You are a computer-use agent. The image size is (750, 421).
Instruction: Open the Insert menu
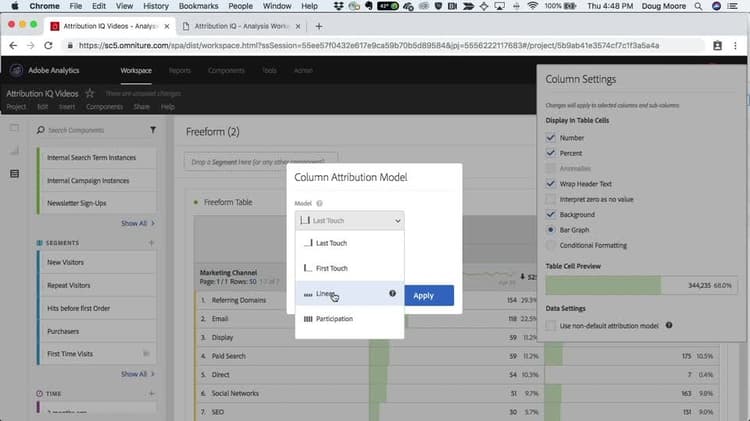tap(67, 107)
